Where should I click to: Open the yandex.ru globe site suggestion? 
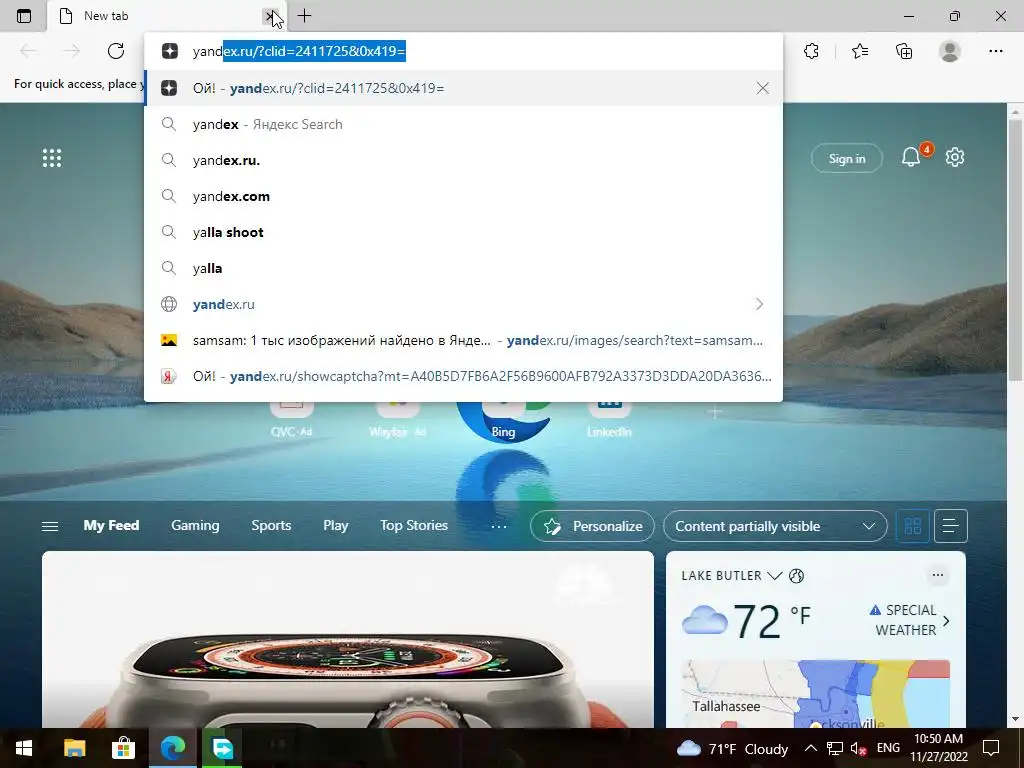click(463, 304)
